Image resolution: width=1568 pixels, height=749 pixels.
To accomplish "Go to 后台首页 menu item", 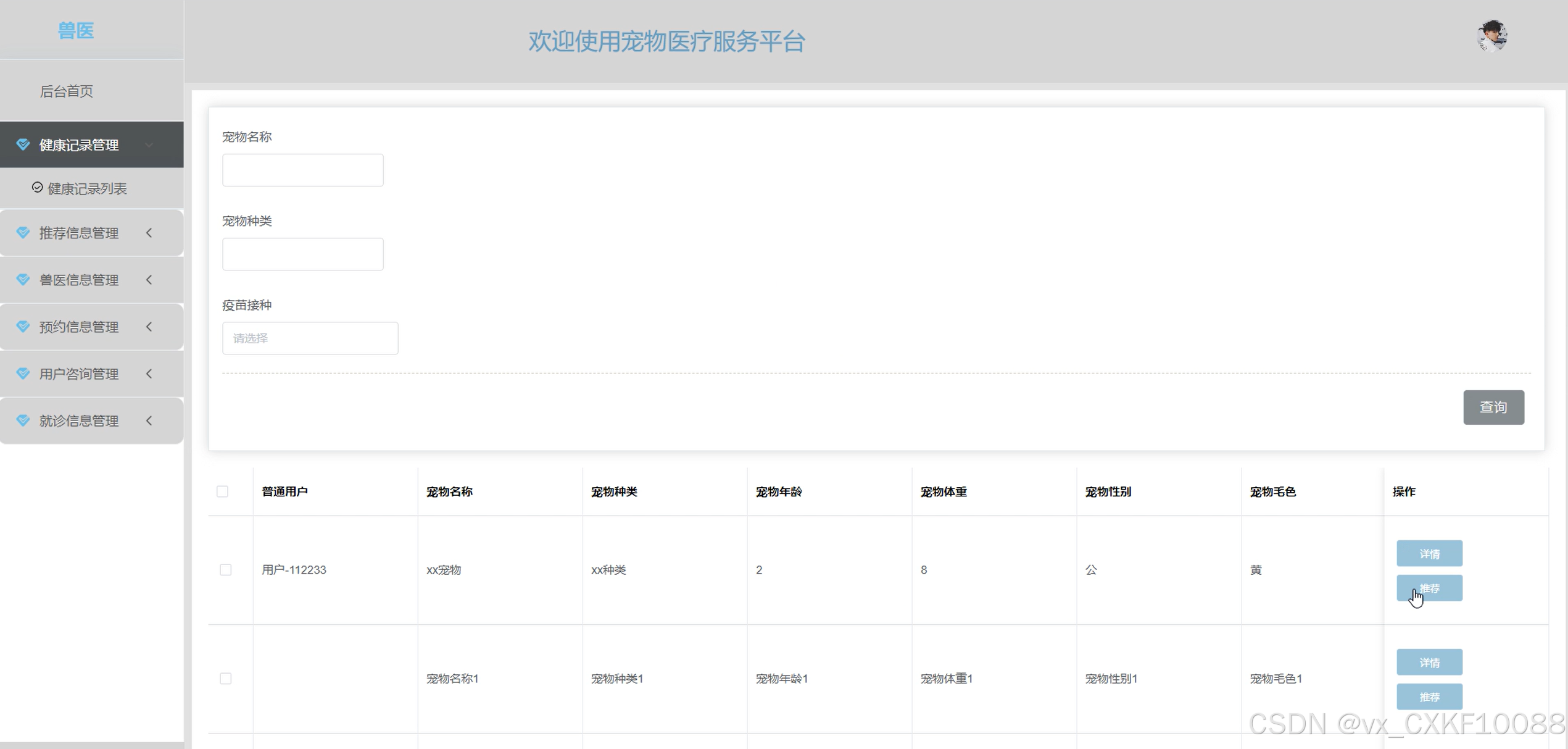I will (67, 91).
